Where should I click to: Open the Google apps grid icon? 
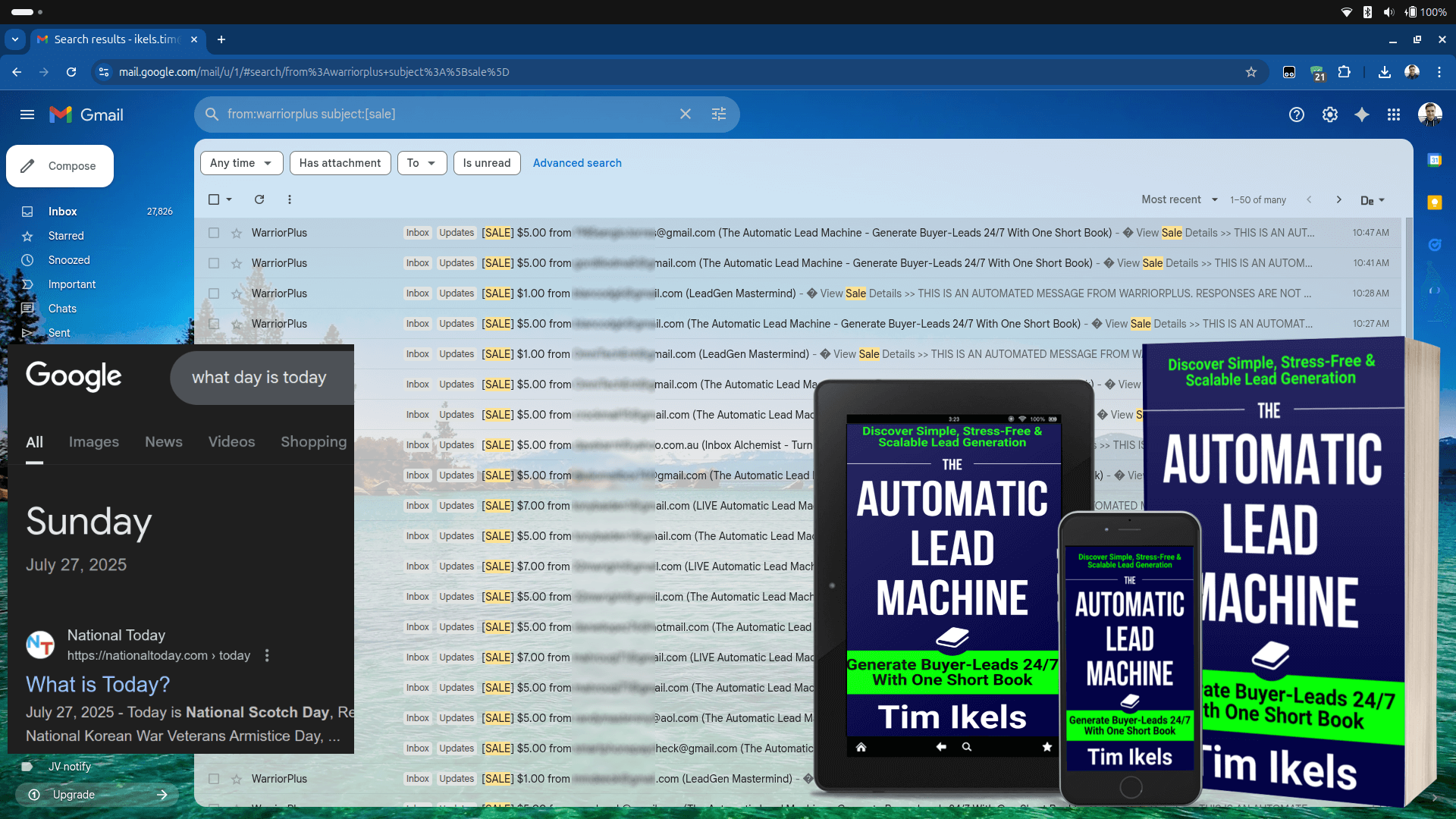click(1394, 115)
